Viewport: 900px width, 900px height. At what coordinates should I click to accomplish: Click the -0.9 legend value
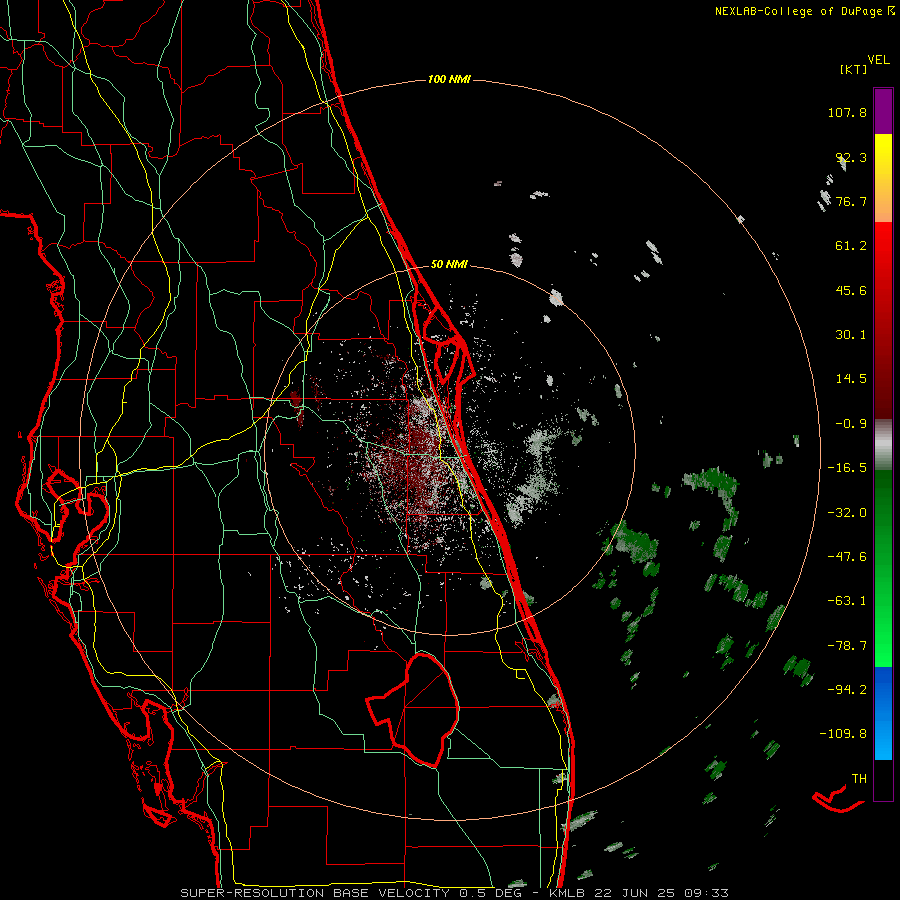coord(851,424)
